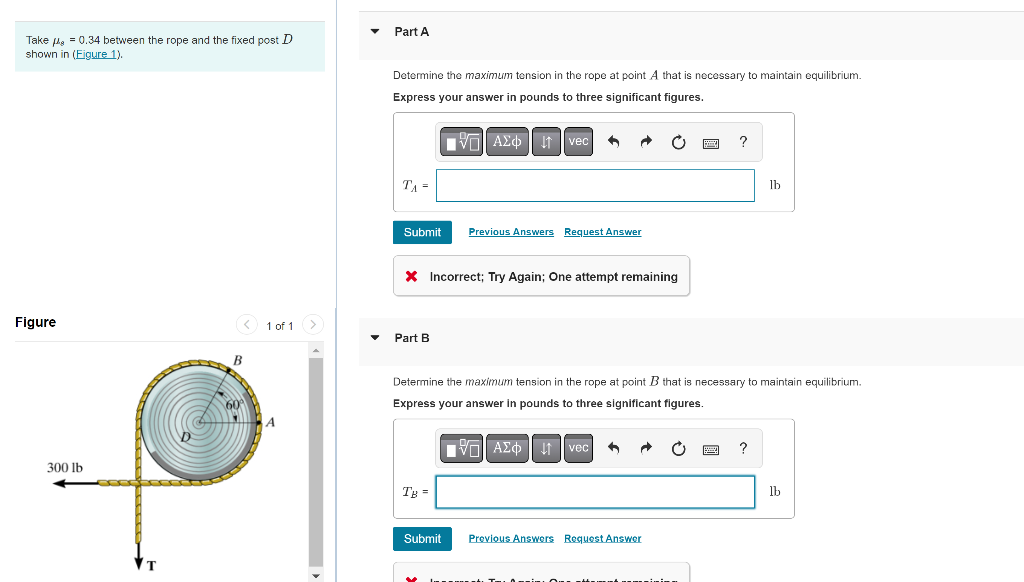Submit the answer for Part A
1024x582 pixels.
pyautogui.click(x=422, y=231)
